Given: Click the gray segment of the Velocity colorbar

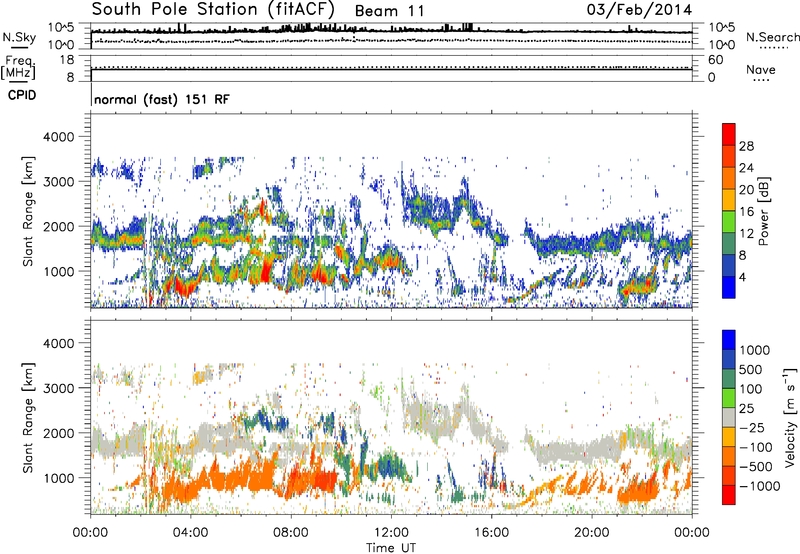Looking at the screenshot, I should tap(729, 417).
